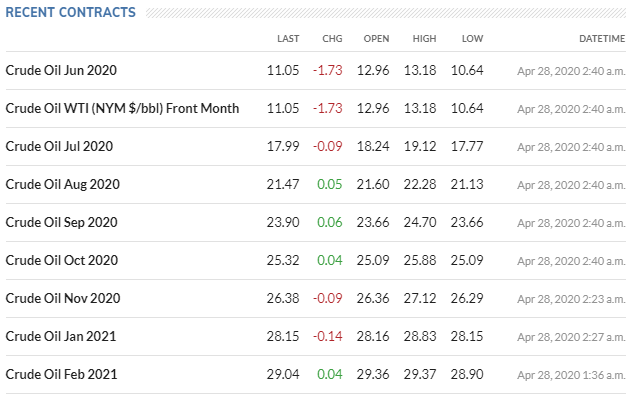Select the Feb 2021 low price 28.90
The image size is (640, 397).
(x=467, y=374)
